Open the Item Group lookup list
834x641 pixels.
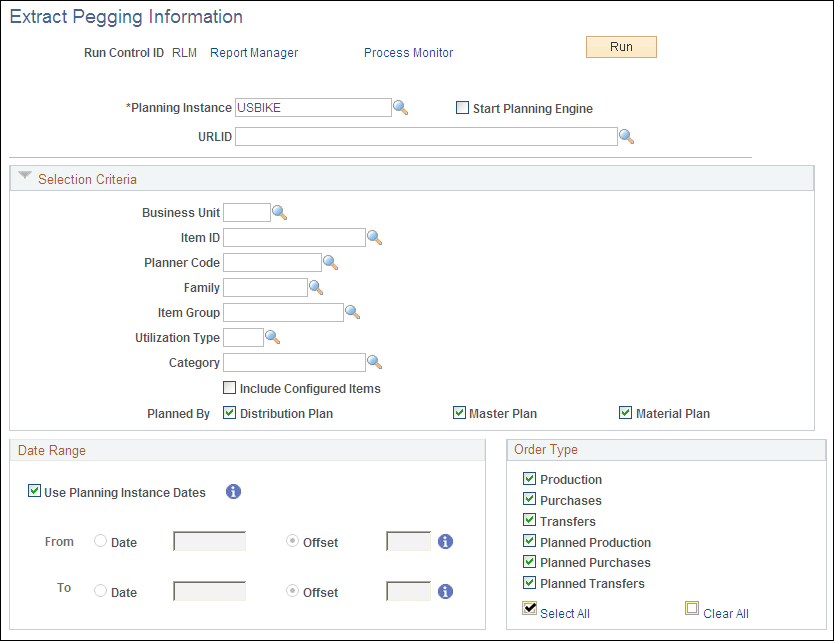352,312
